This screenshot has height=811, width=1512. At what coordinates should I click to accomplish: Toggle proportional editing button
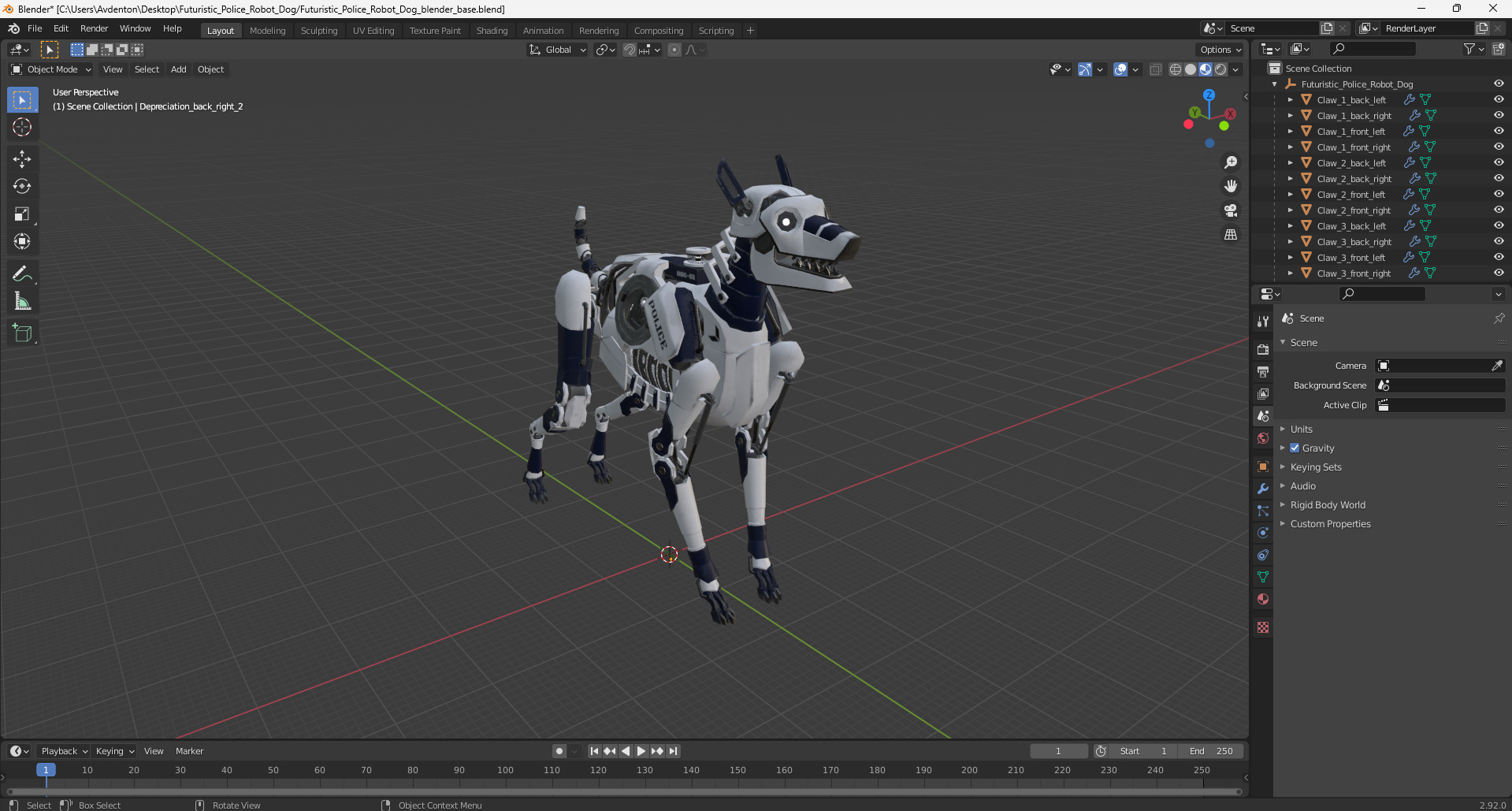point(674,50)
